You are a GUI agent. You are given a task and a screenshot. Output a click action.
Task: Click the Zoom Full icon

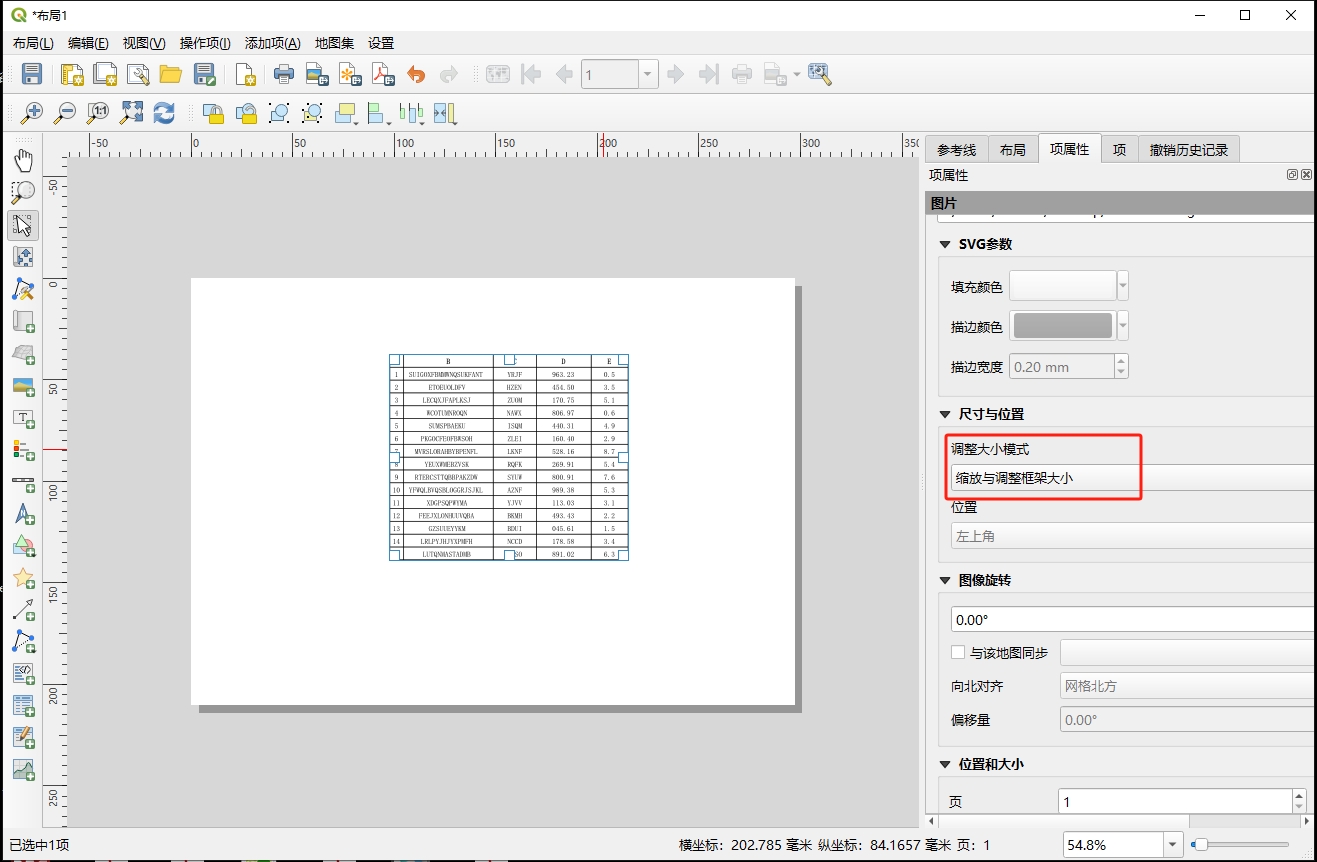click(x=131, y=113)
